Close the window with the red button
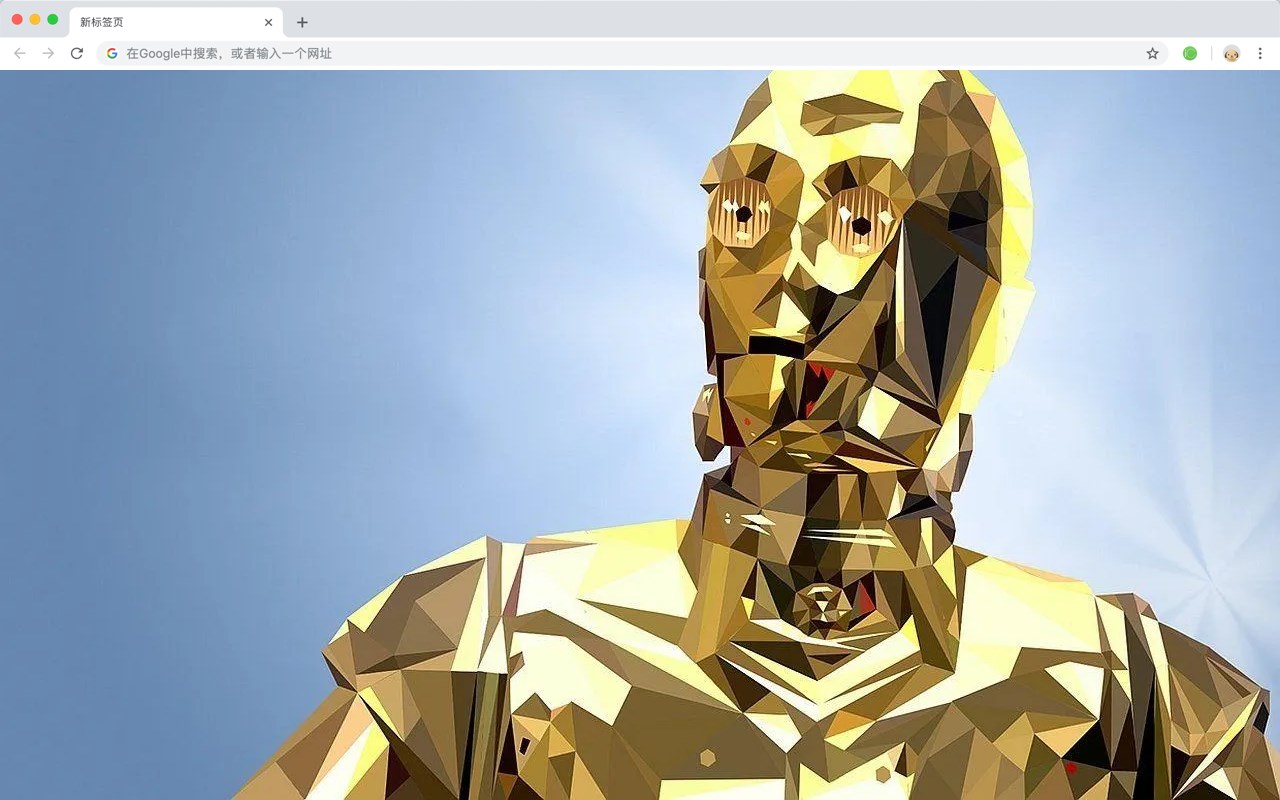The width and height of the screenshot is (1280, 800). (17, 19)
